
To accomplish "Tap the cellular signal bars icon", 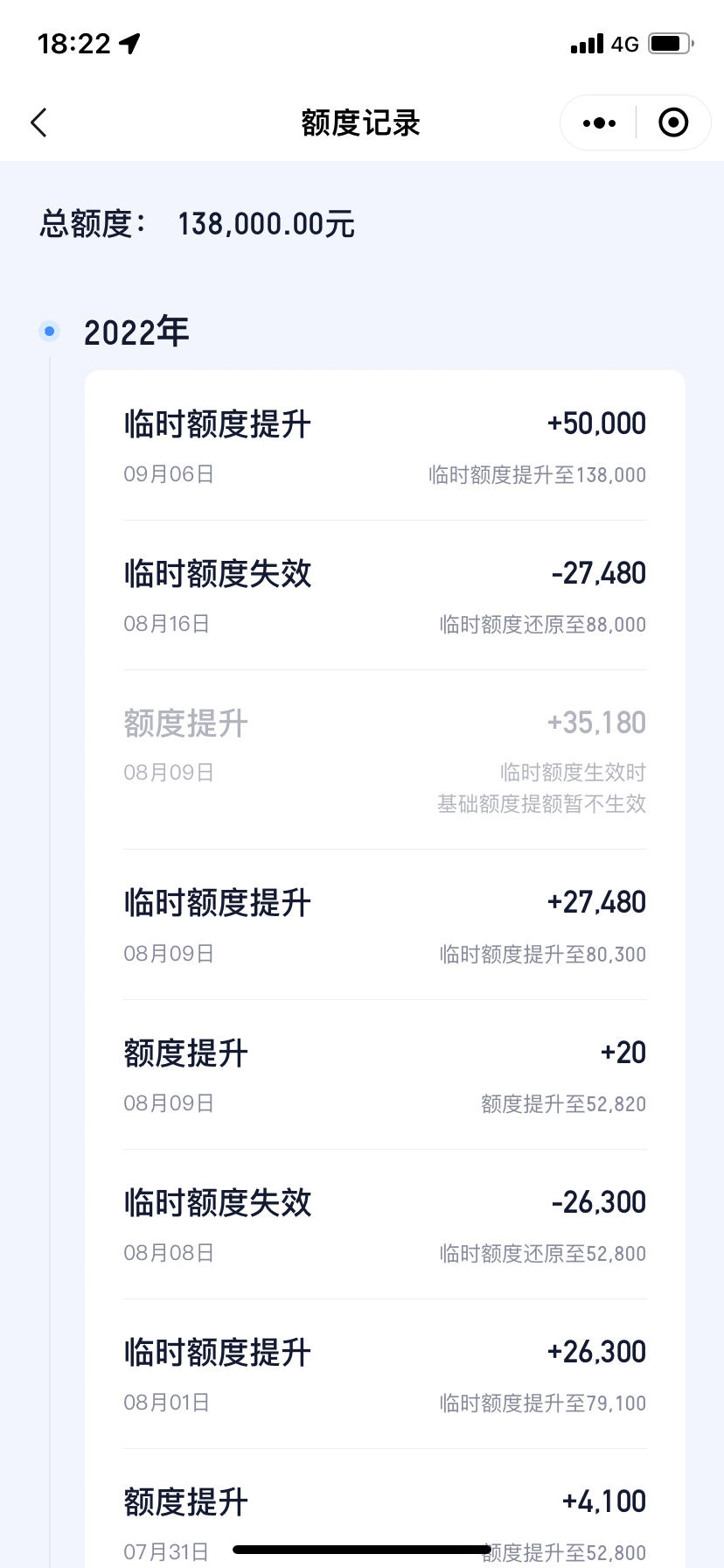I will 587,44.
